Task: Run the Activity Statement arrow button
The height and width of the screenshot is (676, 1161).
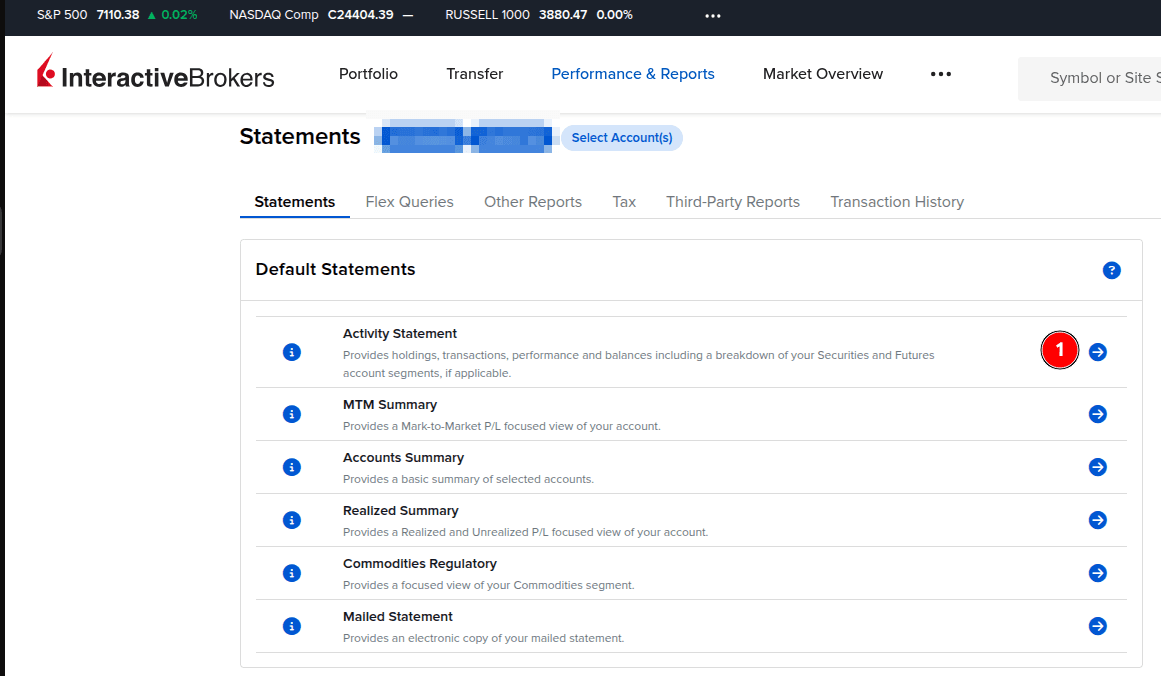Action: (x=1098, y=352)
